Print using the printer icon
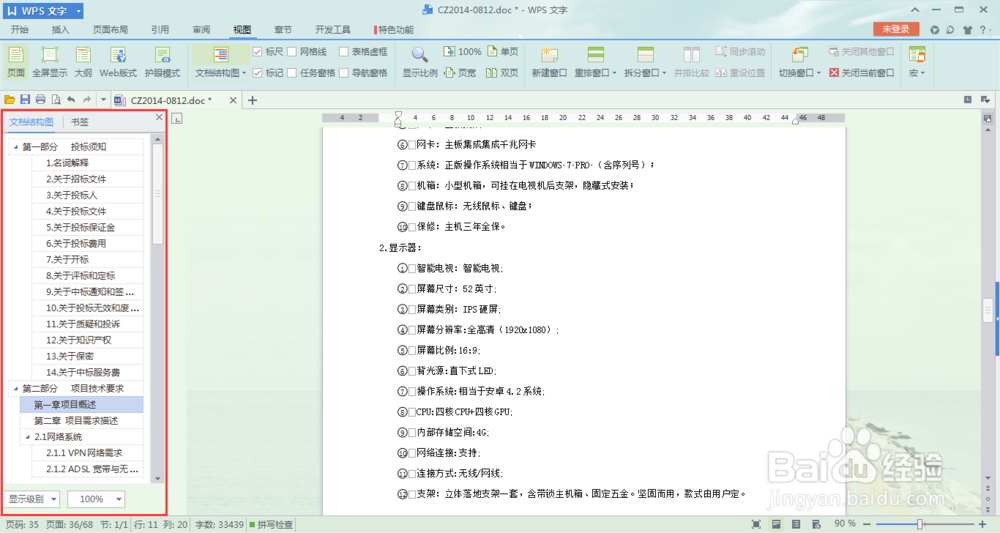Image resolution: width=1000 pixels, height=533 pixels. click(x=40, y=99)
